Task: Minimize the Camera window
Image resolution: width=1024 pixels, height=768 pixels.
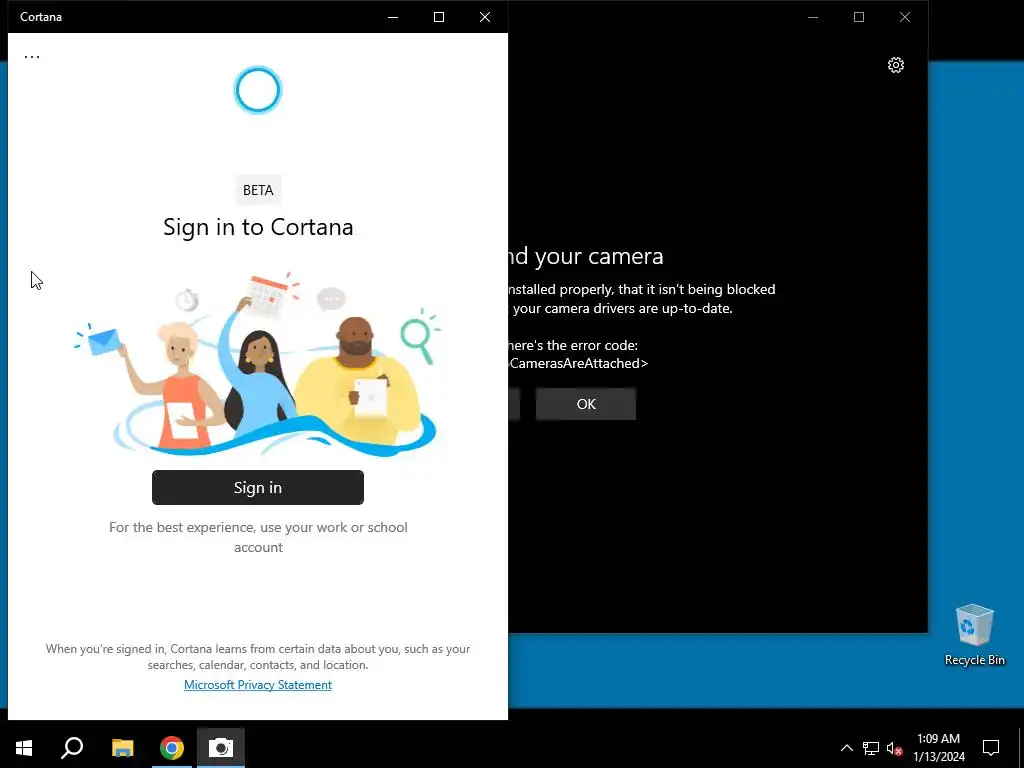Action: pyautogui.click(x=813, y=17)
